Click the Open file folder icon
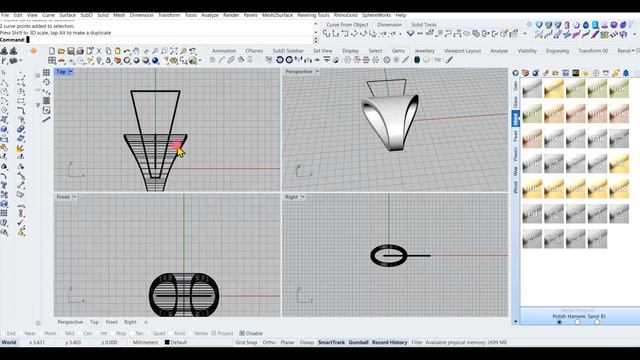The width and height of the screenshot is (640, 360). point(61,51)
